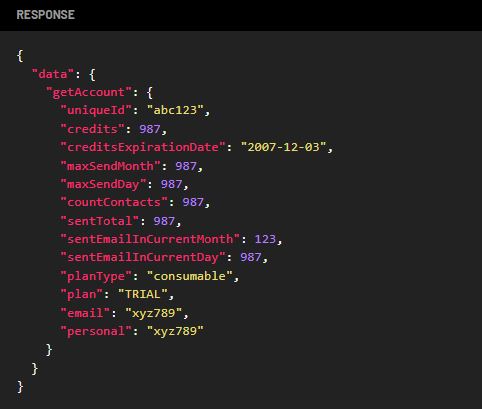Select the "getAccount" key
482x409 pixels.
89,92
